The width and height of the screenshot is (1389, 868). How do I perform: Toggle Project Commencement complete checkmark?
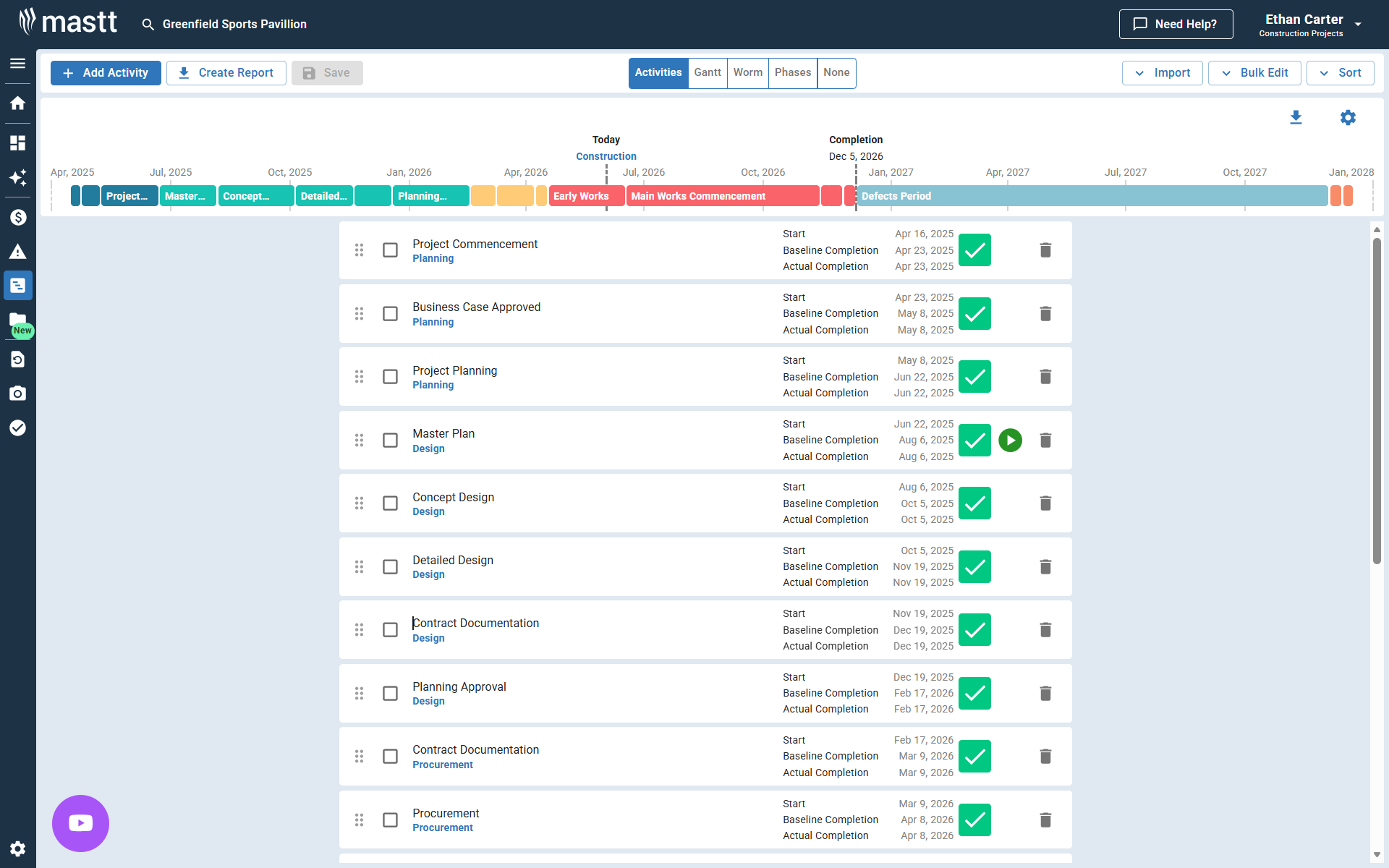pyautogui.click(x=974, y=250)
